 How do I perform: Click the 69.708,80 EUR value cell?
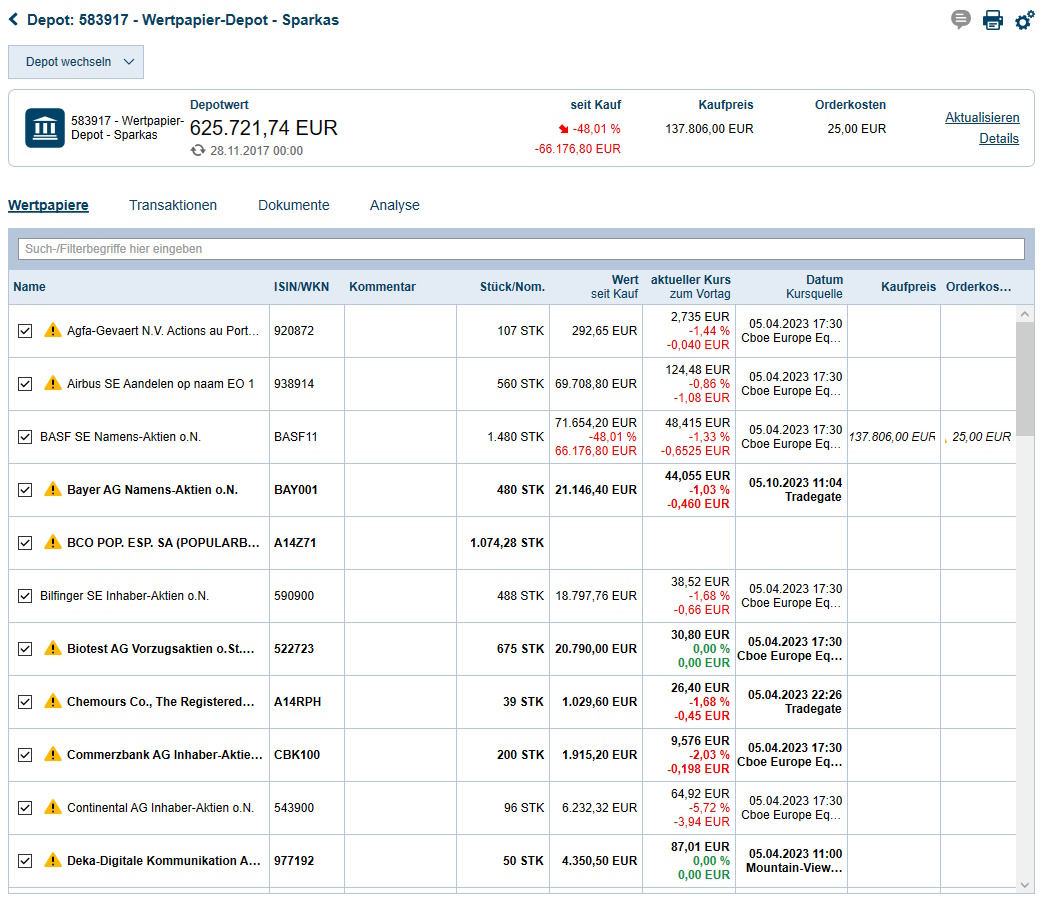tap(596, 383)
